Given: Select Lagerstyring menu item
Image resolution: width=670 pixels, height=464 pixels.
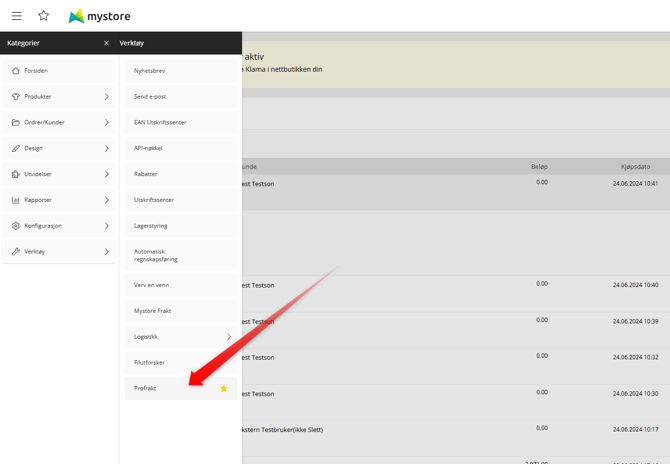Looking at the screenshot, I should [x=181, y=226].
